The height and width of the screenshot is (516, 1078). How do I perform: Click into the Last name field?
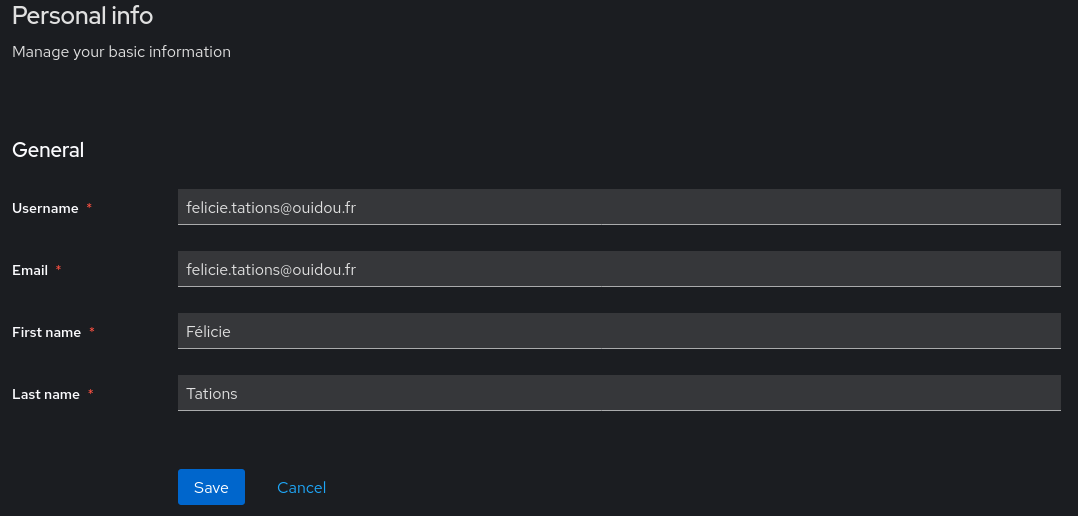[x=618, y=393]
